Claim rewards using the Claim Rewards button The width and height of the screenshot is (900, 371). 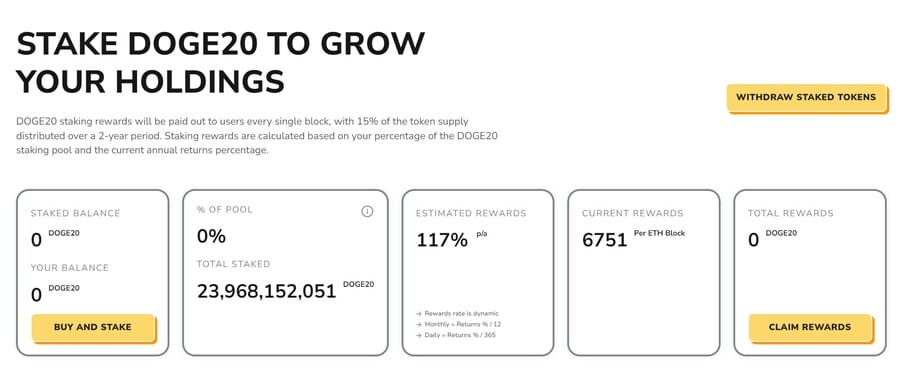(810, 327)
